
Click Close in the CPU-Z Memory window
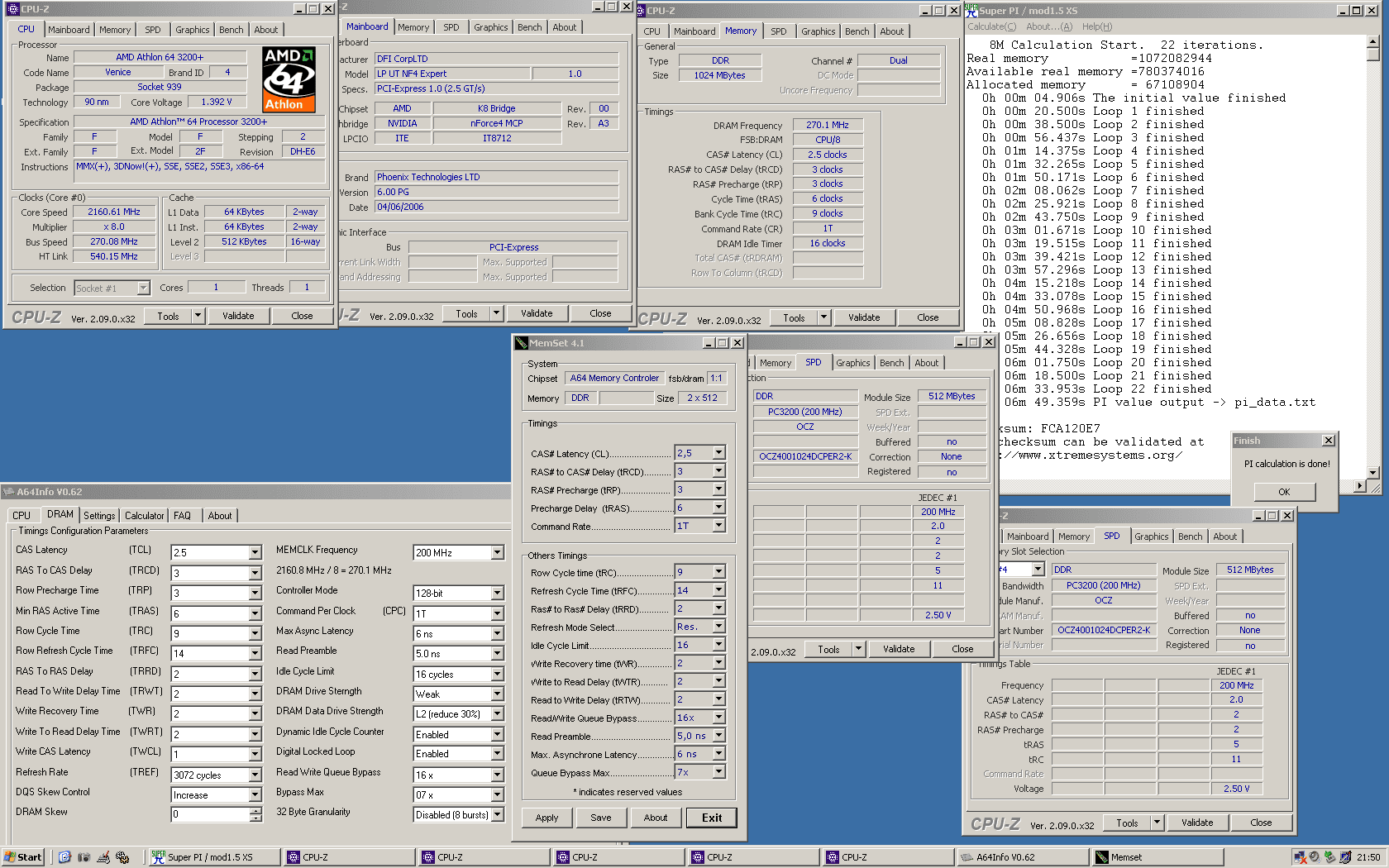tap(928, 317)
